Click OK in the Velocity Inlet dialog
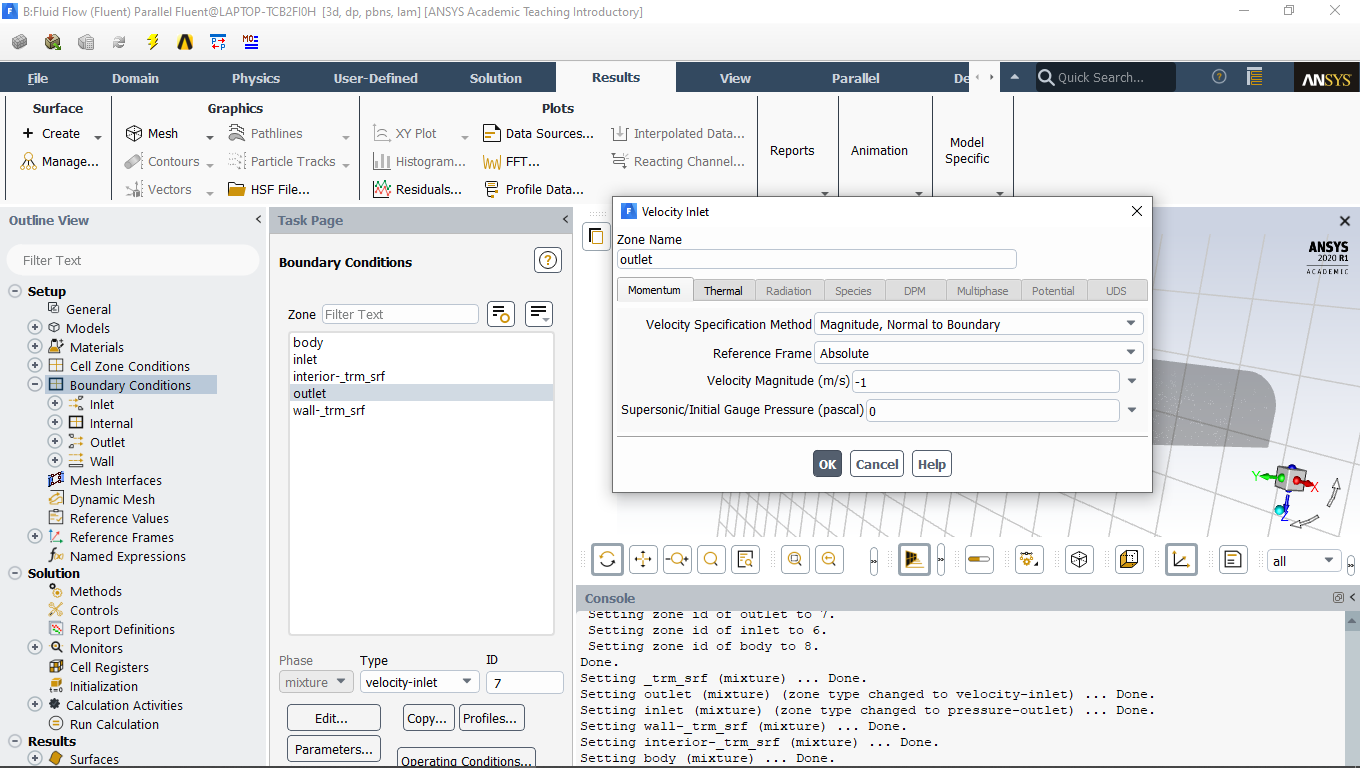 827,464
